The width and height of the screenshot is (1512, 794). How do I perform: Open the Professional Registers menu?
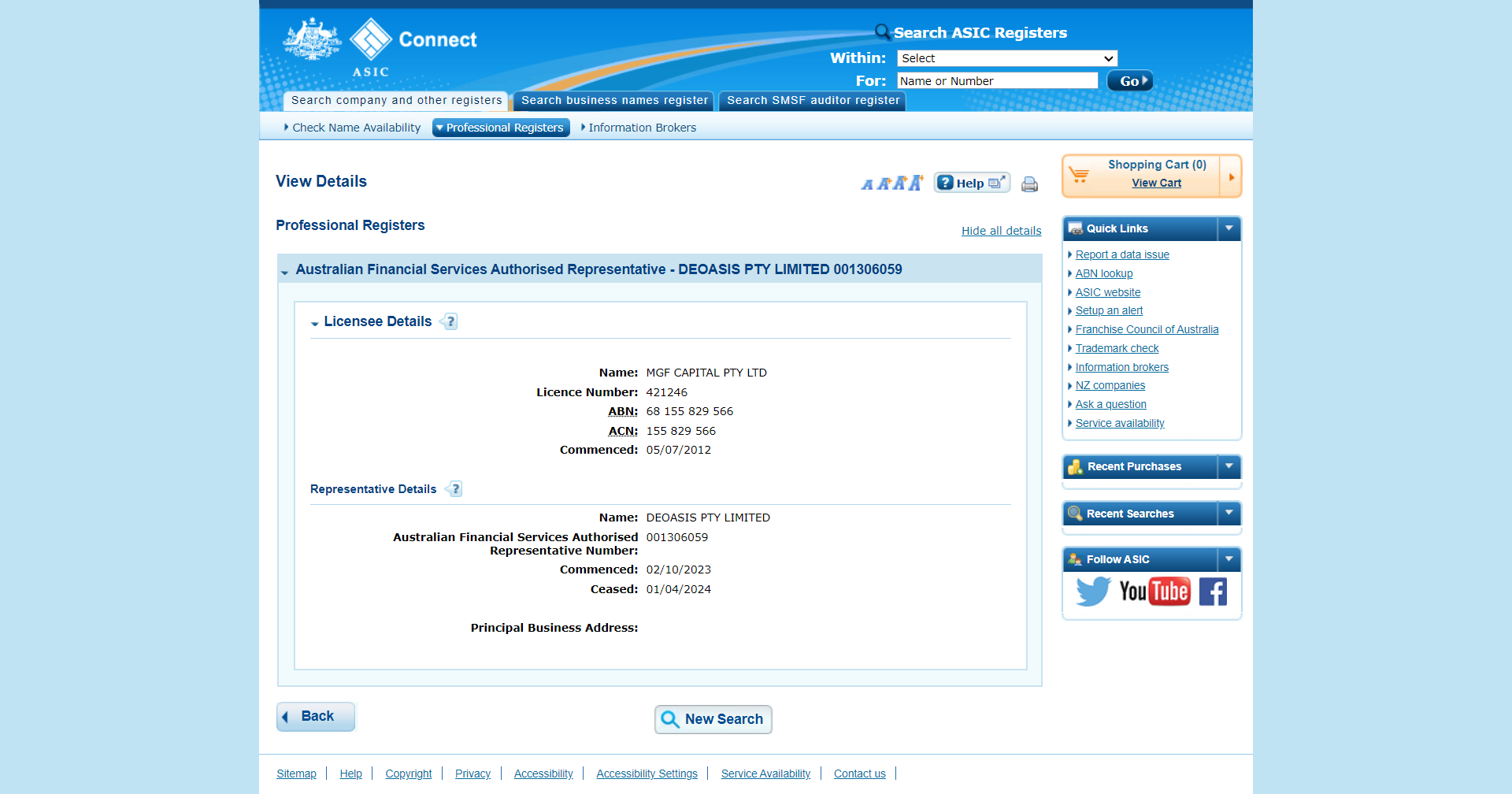[x=501, y=128]
